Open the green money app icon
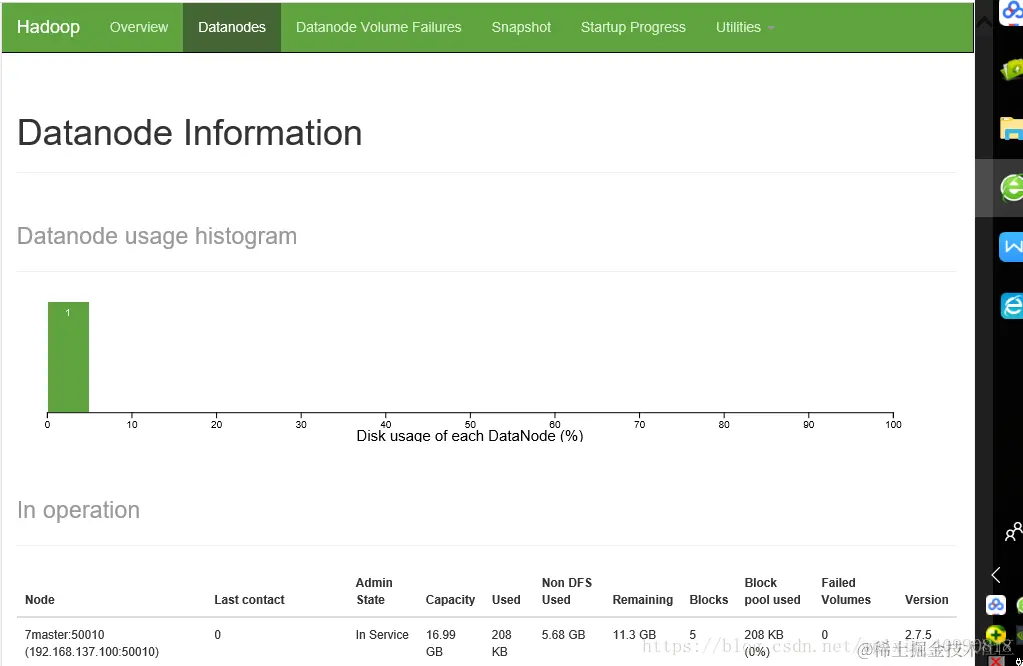 click(1012, 69)
